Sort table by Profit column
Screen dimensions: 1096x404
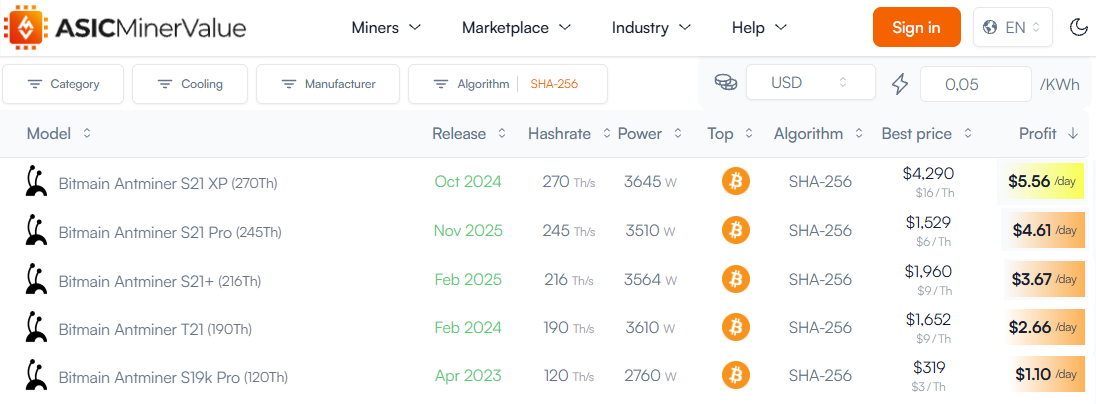[1048, 134]
